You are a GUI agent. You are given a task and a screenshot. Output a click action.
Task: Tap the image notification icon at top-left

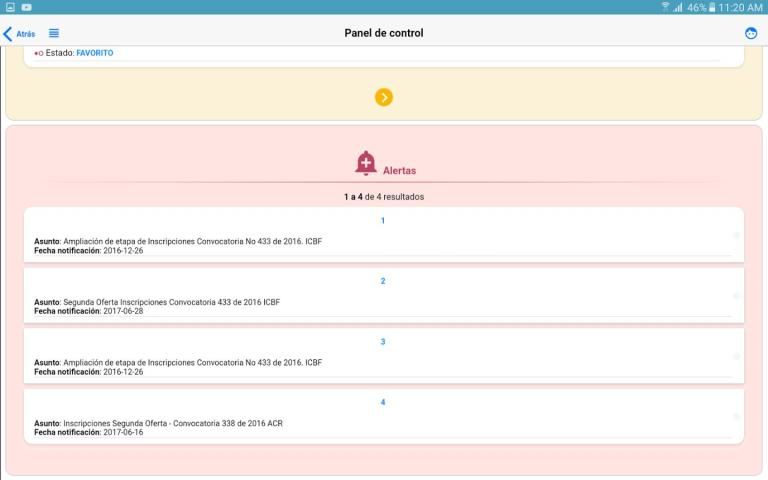tap(9, 7)
